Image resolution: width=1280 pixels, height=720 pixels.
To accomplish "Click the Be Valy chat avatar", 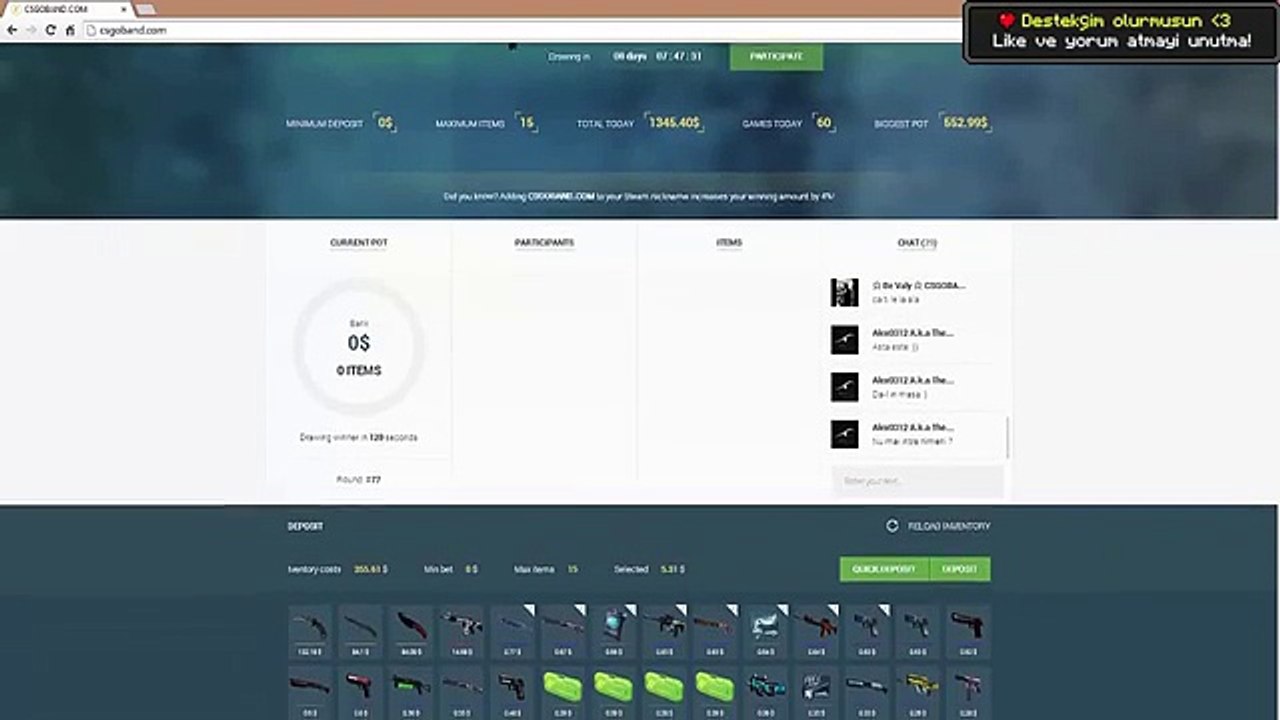I will pos(845,292).
